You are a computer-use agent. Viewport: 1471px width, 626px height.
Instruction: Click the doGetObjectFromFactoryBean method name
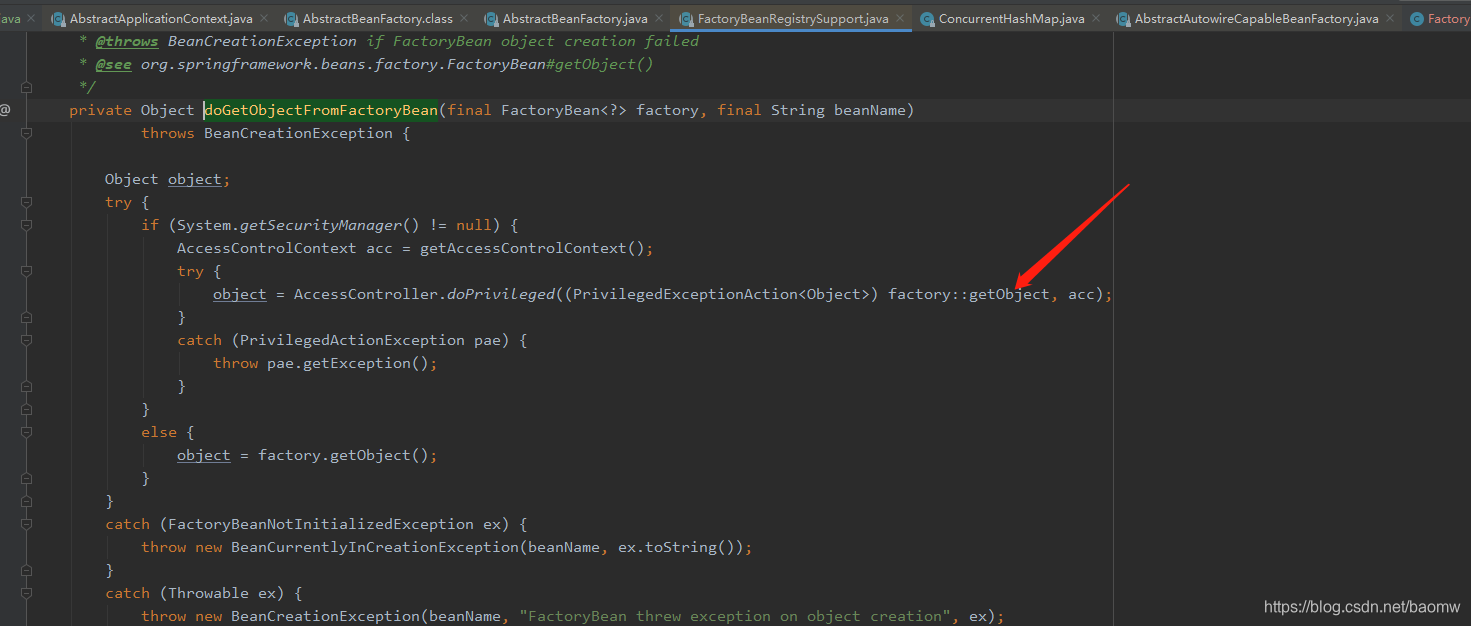pyautogui.click(x=321, y=110)
